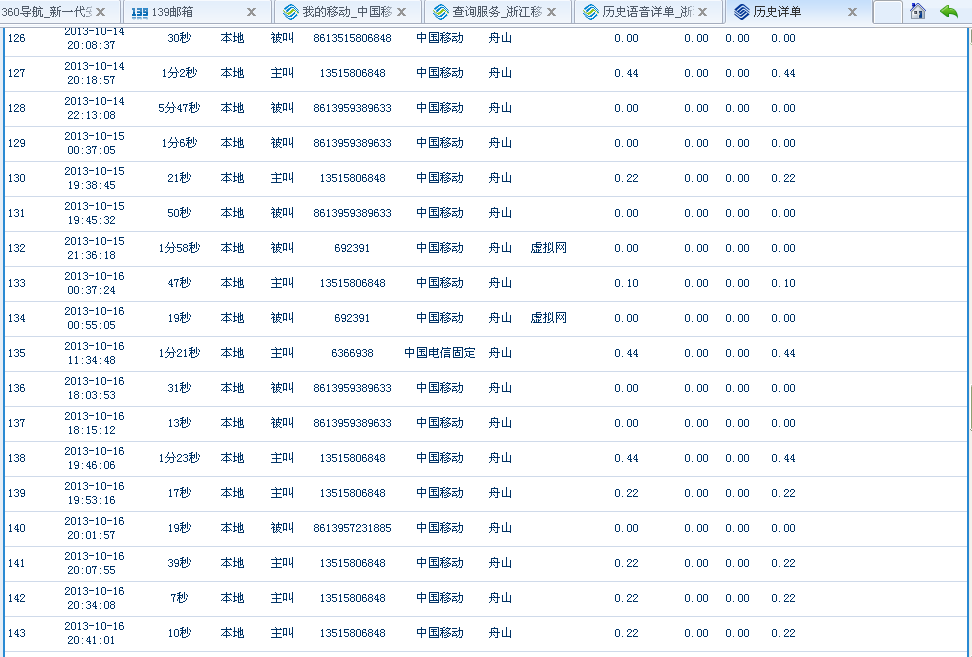
Task: Click duration 1分23秒 in row 138
Action: (179, 458)
